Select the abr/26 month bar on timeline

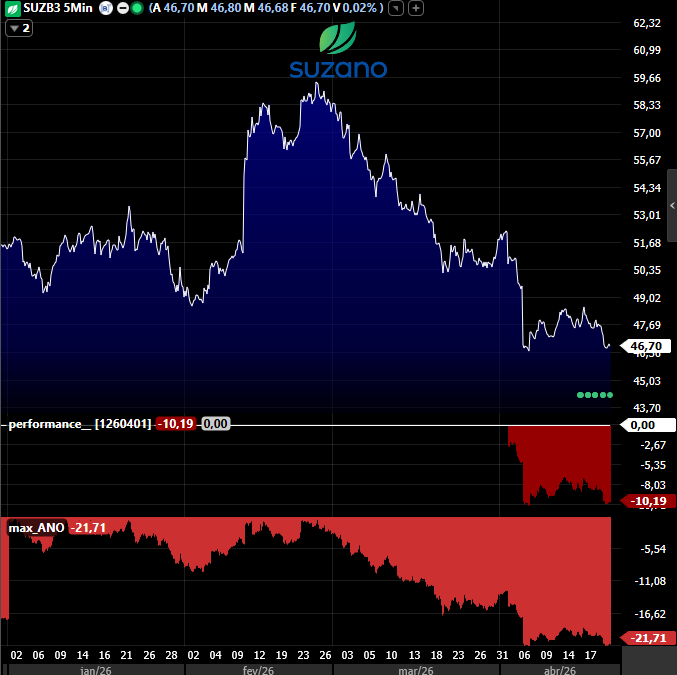point(560,670)
